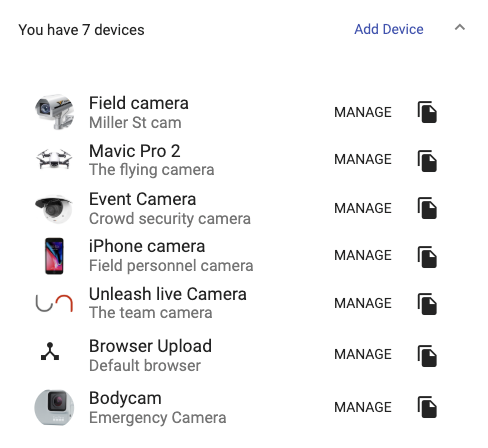Click the Miller St cam description

click(135, 123)
